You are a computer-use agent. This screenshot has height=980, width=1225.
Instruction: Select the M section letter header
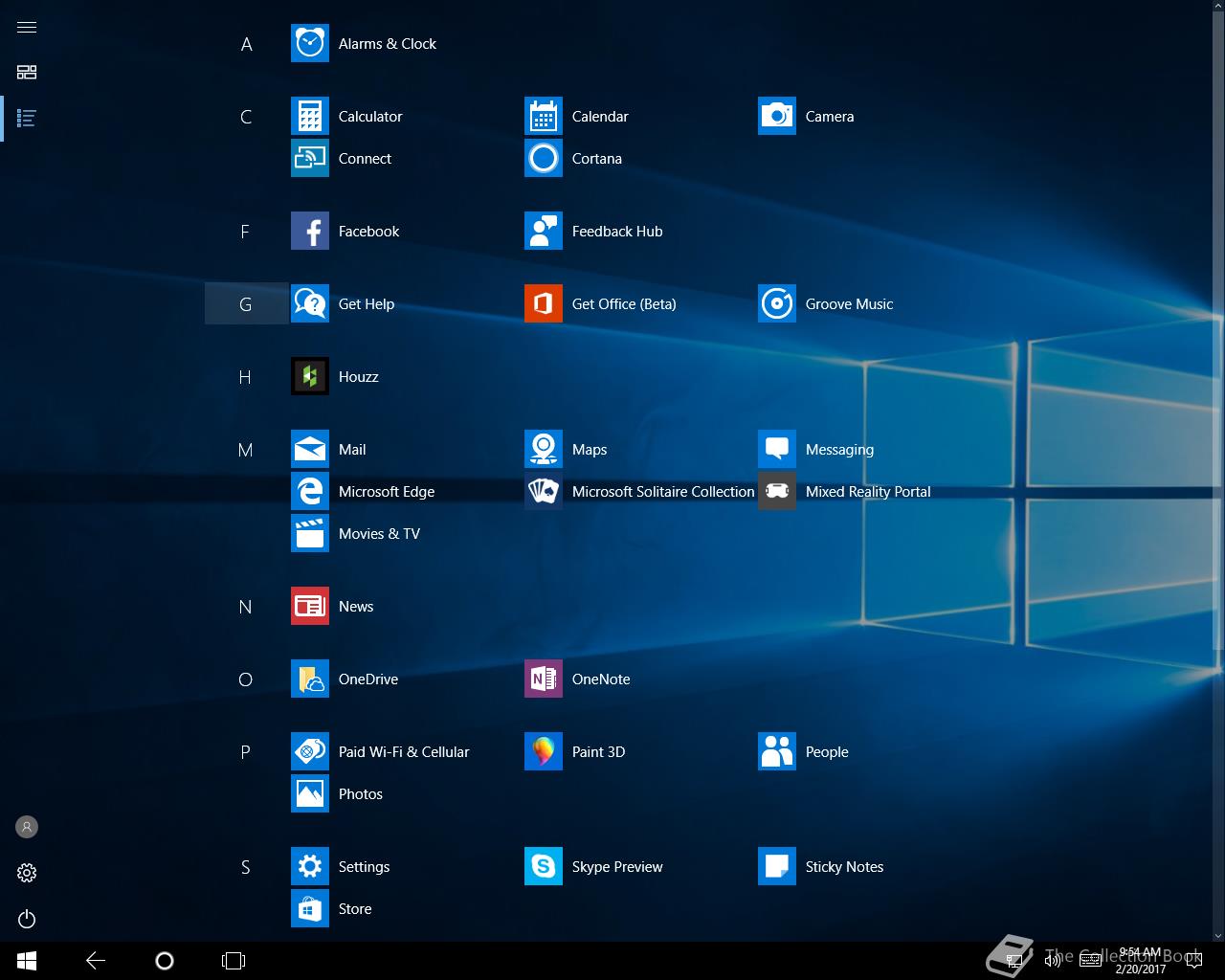(246, 449)
